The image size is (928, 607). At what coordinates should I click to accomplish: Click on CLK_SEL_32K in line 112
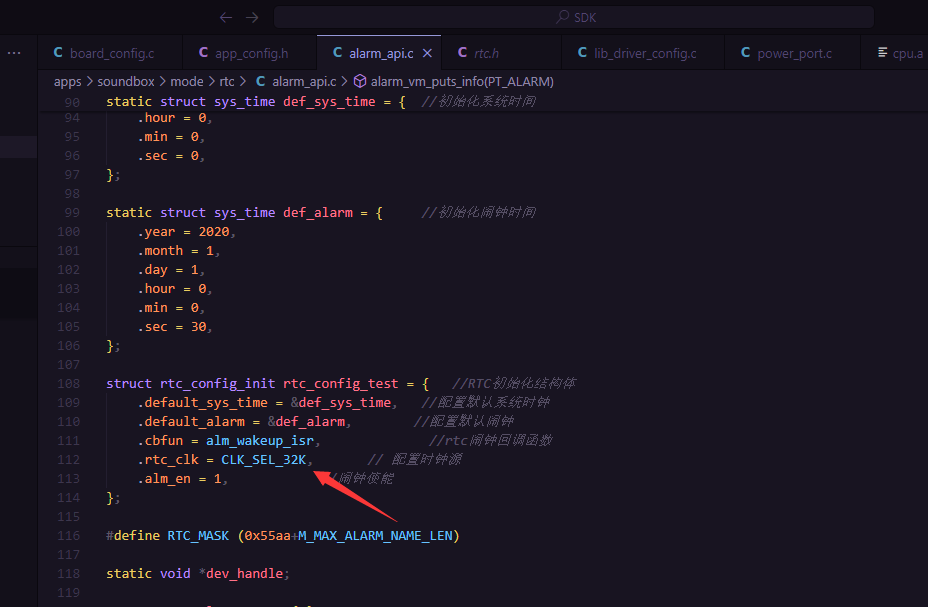263,460
